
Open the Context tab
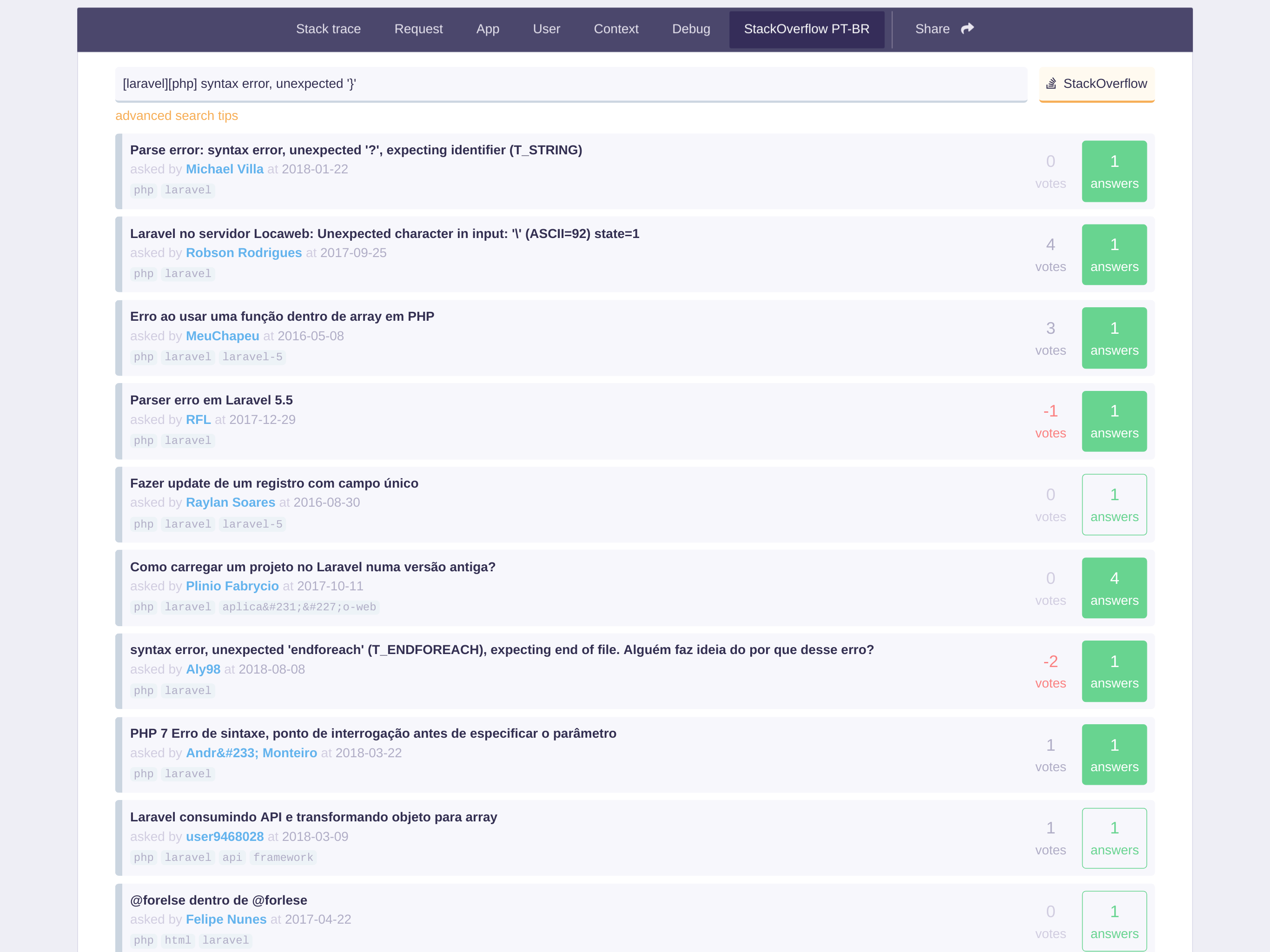tap(615, 29)
